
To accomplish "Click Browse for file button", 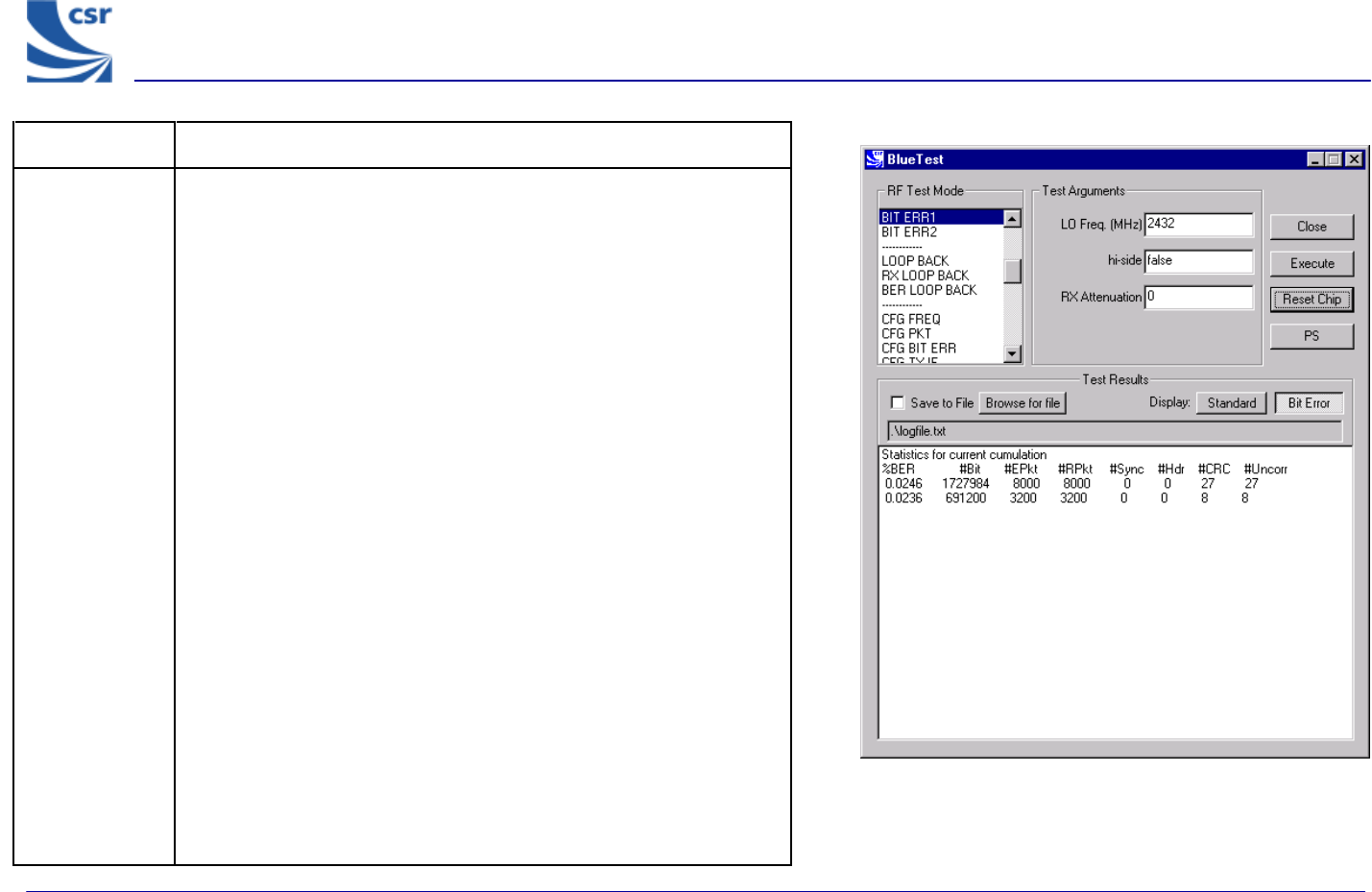I will [1023, 403].
